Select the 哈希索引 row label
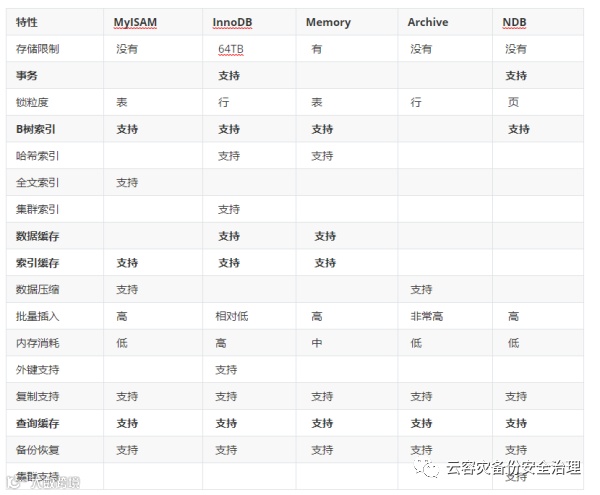The width and height of the screenshot is (600, 495). coord(38,156)
